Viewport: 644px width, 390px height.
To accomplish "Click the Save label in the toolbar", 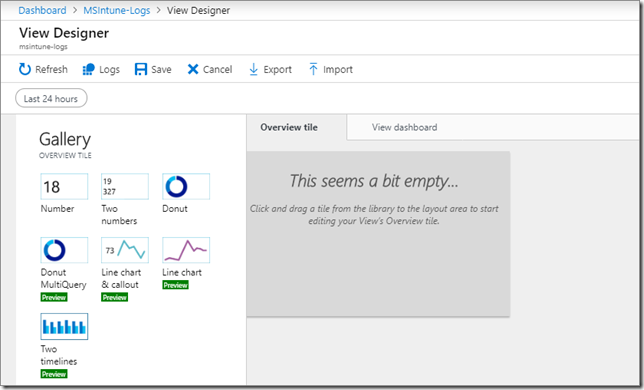I will (x=161, y=69).
